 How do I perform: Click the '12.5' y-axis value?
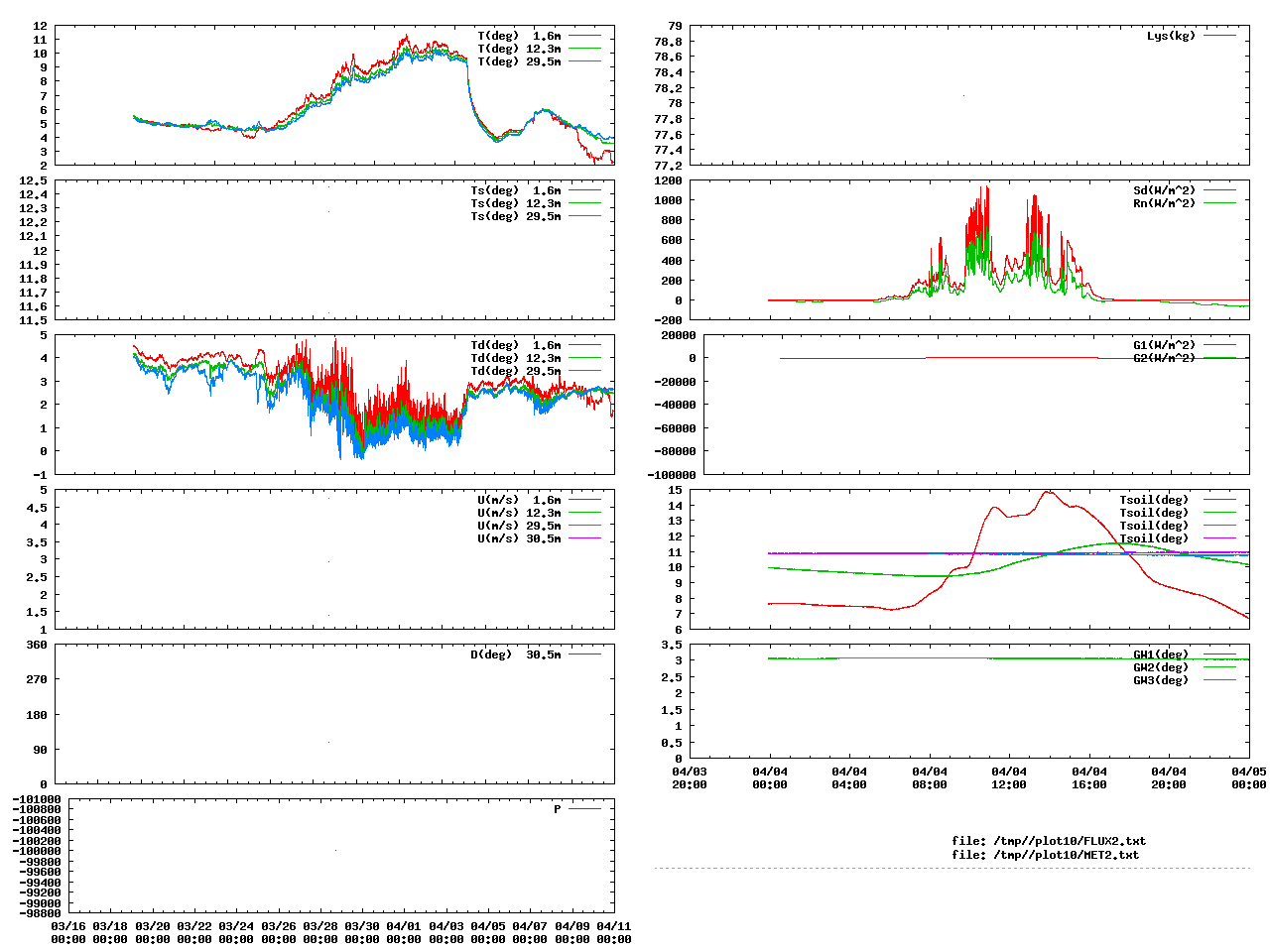33,180
